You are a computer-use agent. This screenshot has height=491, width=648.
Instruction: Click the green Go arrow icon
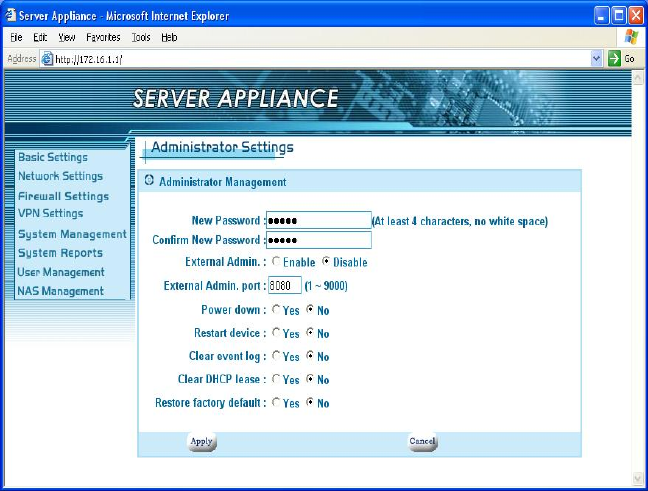615,59
